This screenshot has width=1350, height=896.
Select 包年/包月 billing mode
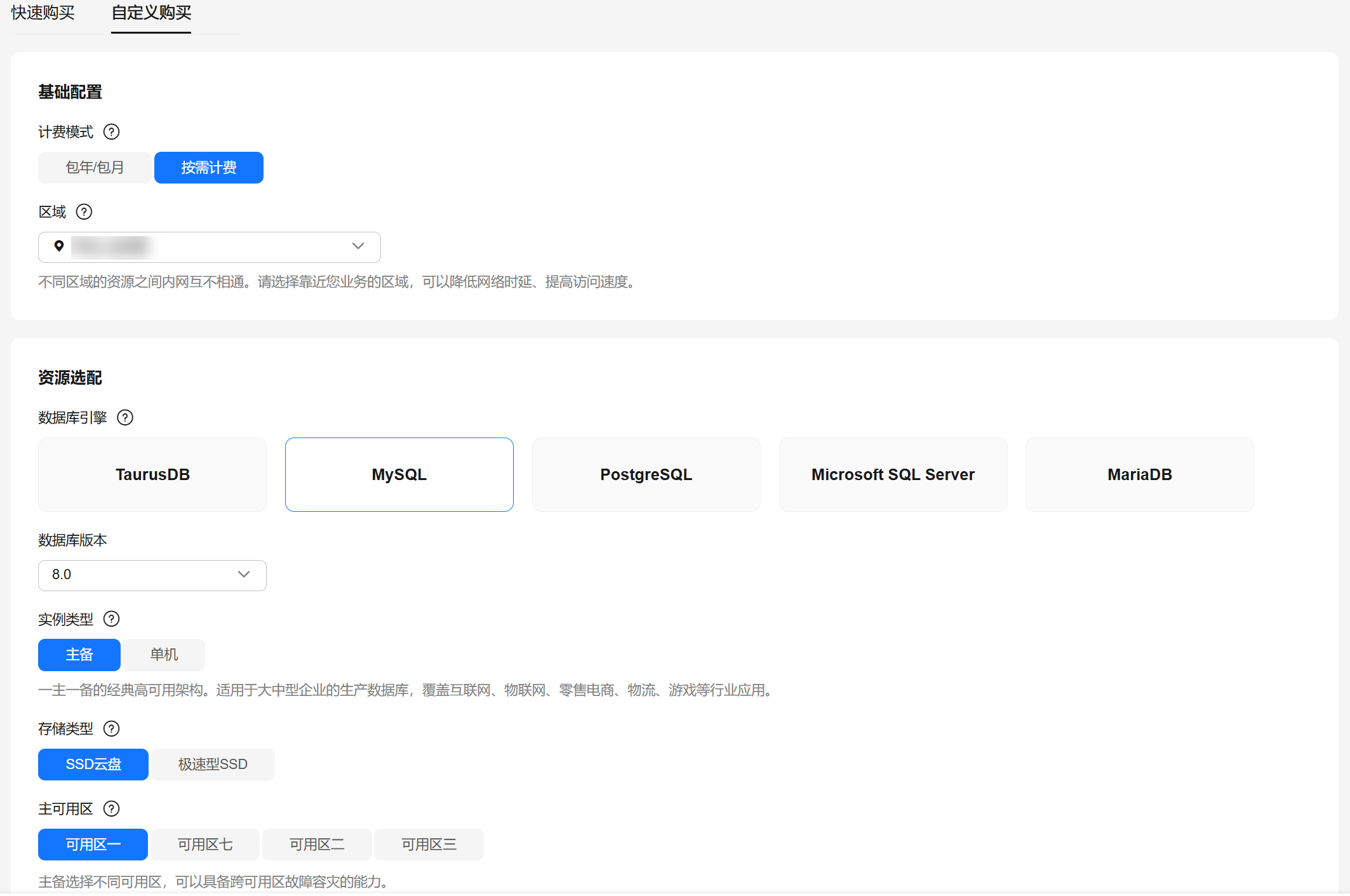(x=95, y=168)
